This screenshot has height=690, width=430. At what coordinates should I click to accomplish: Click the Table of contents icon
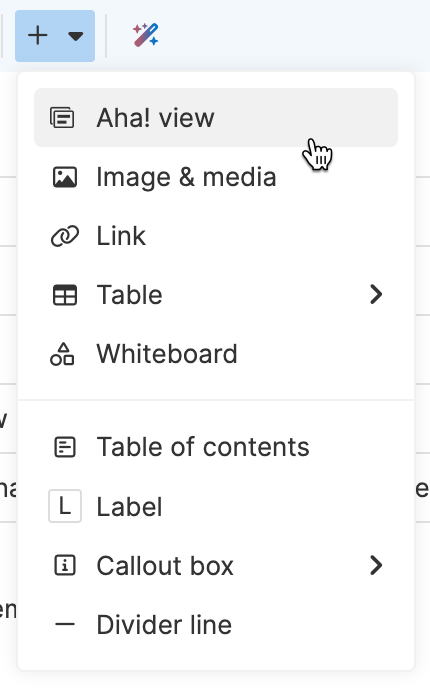[x=65, y=447]
